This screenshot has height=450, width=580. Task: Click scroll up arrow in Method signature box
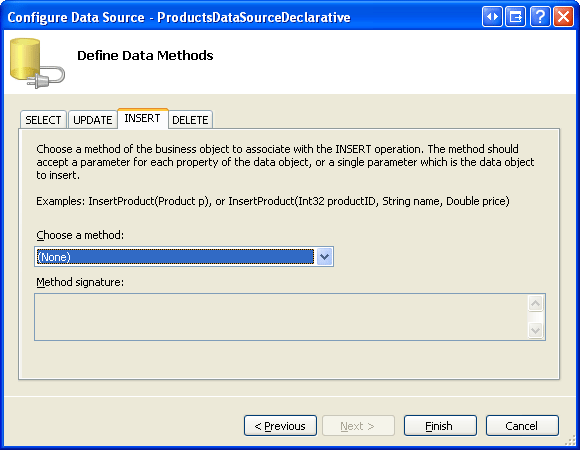click(x=535, y=304)
